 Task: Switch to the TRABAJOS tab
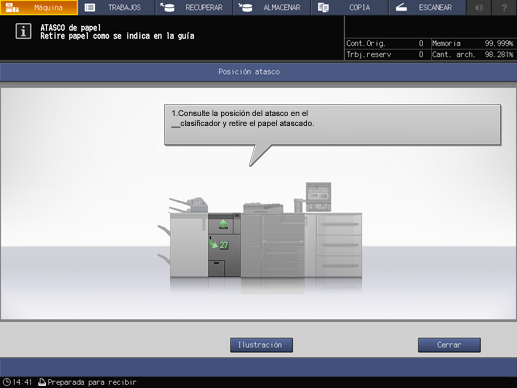pos(117,7)
